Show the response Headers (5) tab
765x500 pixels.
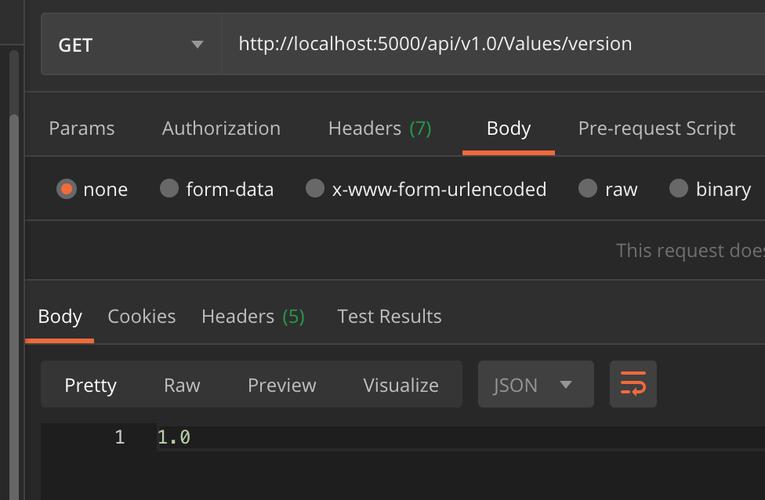tap(253, 316)
